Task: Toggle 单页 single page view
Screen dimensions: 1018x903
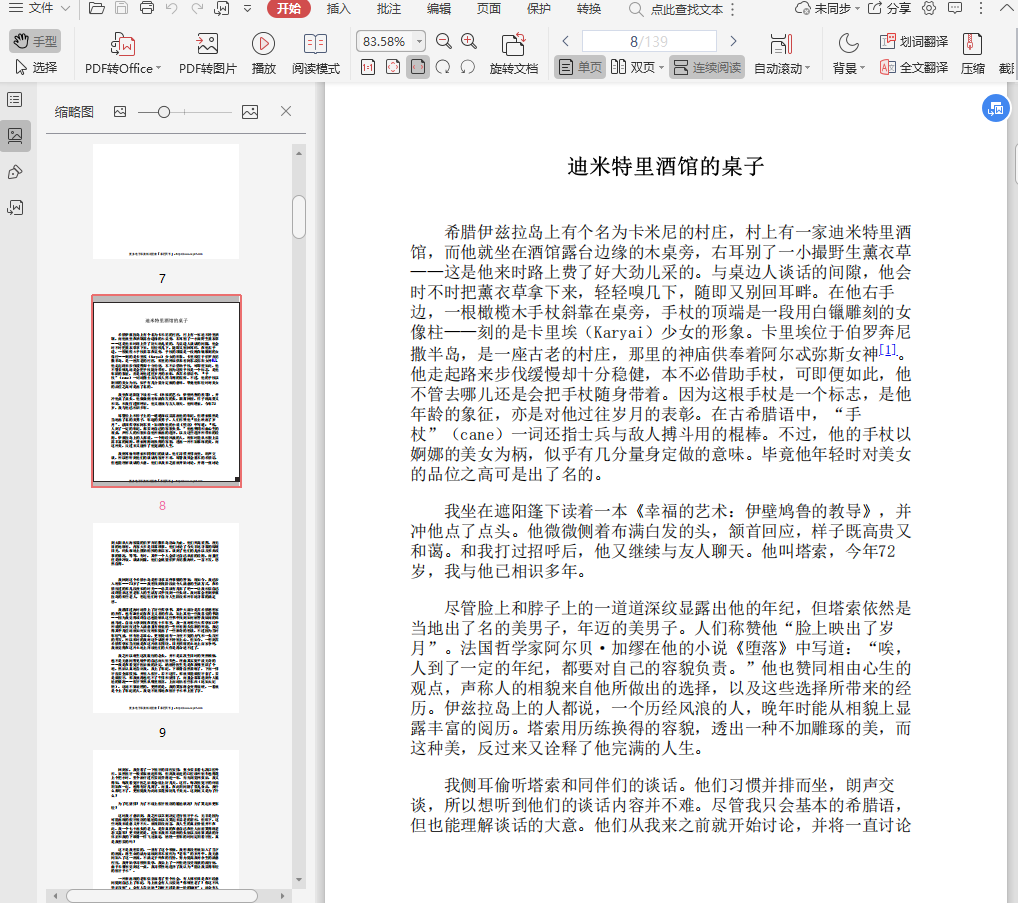Action: pos(580,67)
